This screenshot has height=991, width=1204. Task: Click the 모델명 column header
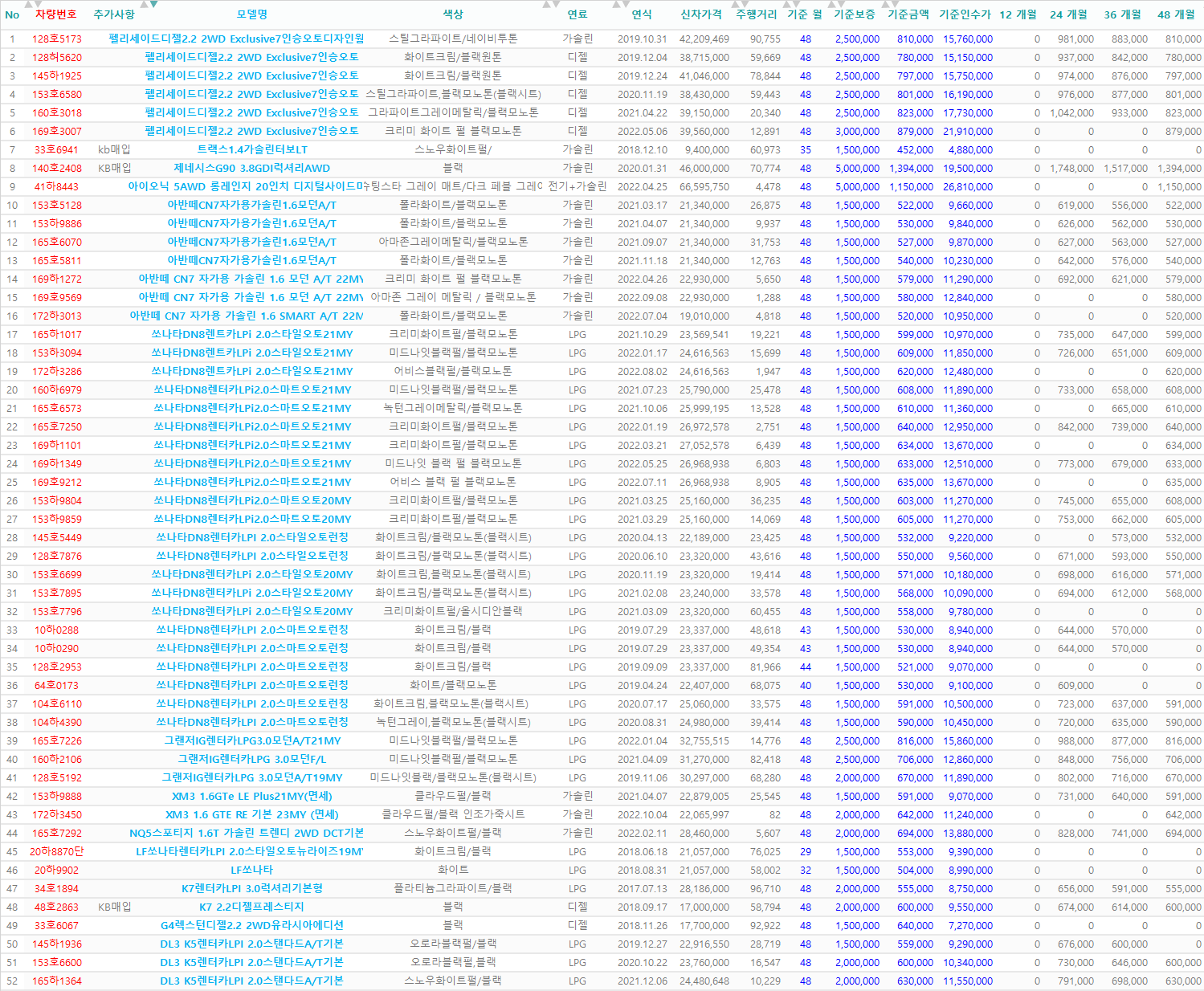pyautogui.click(x=252, y=14)
